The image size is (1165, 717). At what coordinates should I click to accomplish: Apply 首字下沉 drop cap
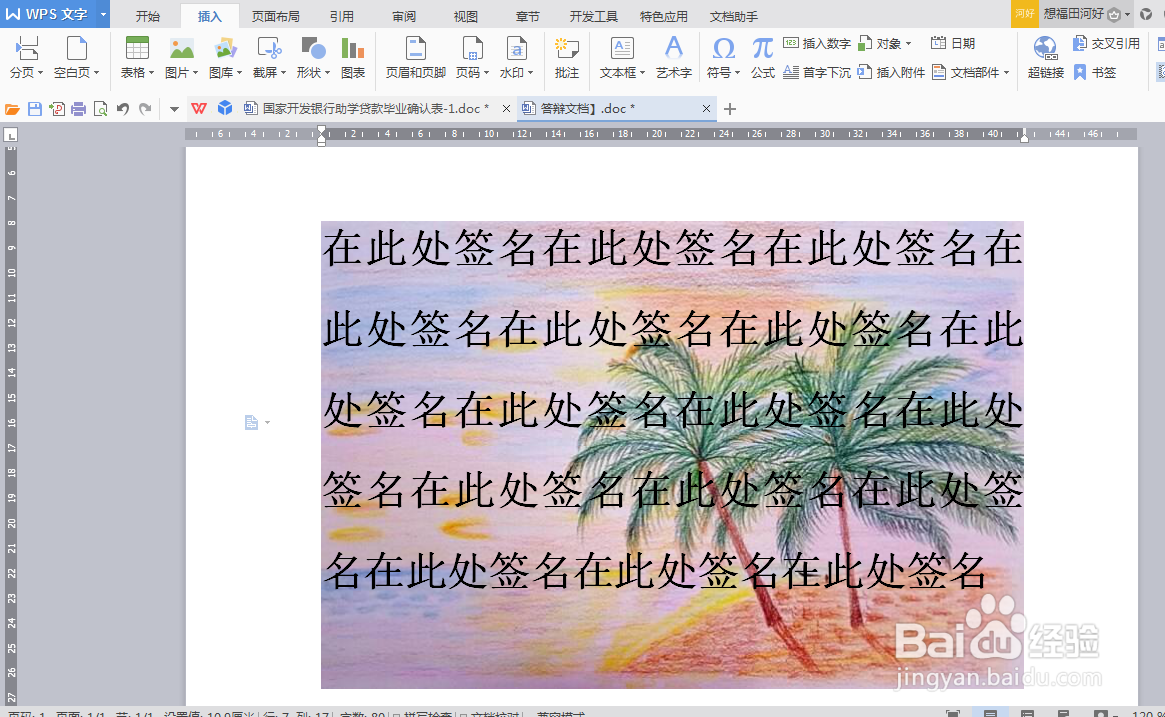point(817,72)
